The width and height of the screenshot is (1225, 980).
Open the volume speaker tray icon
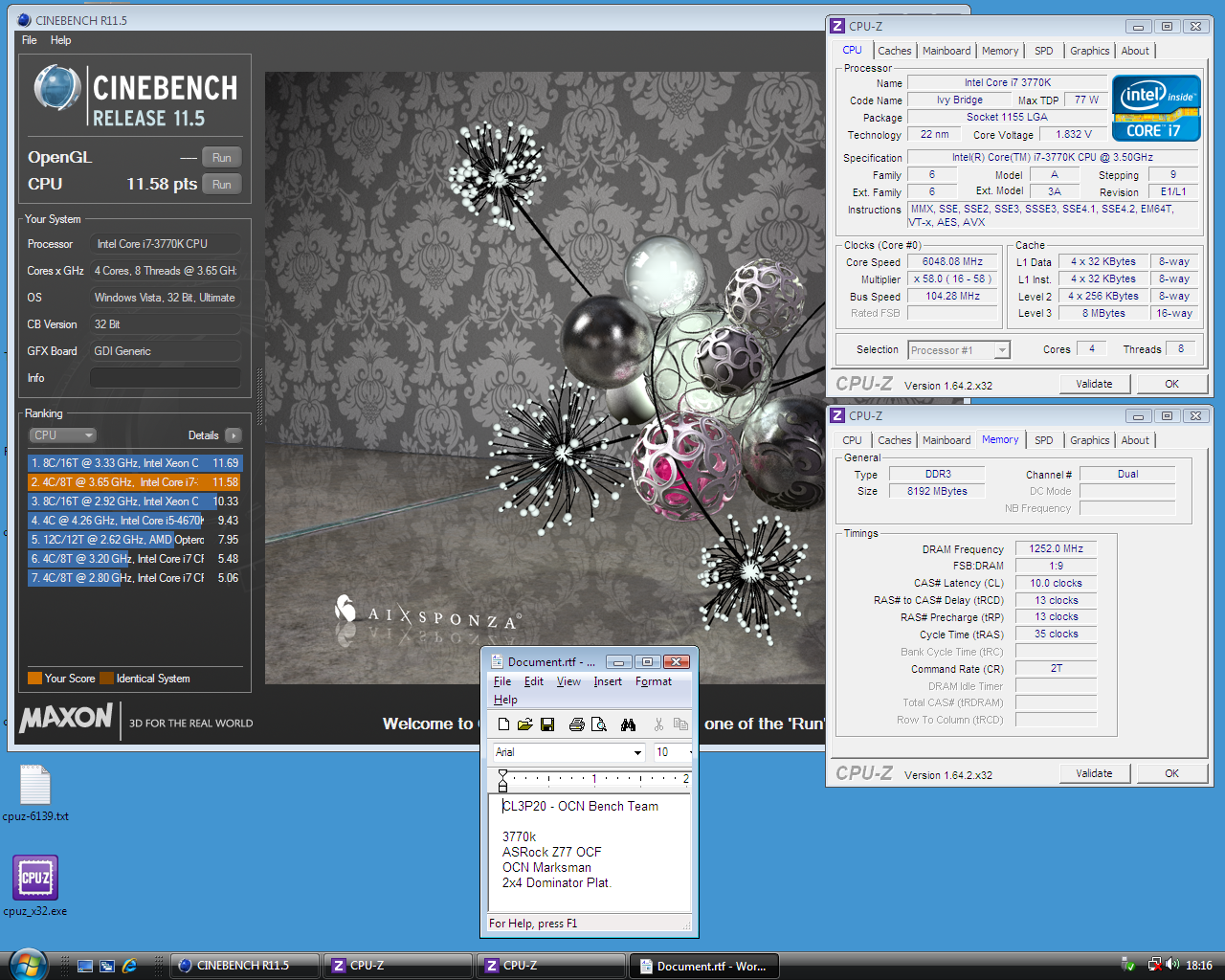click(1172, 966)
